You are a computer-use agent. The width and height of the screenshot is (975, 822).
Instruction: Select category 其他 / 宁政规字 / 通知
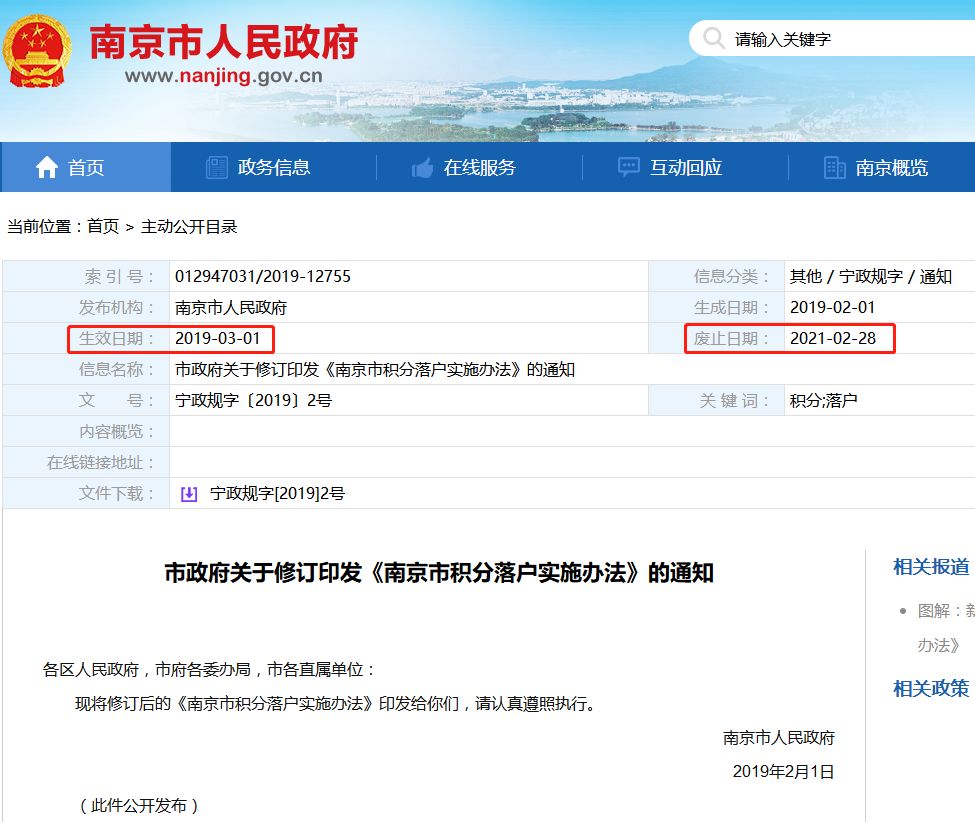coord(871,276)
